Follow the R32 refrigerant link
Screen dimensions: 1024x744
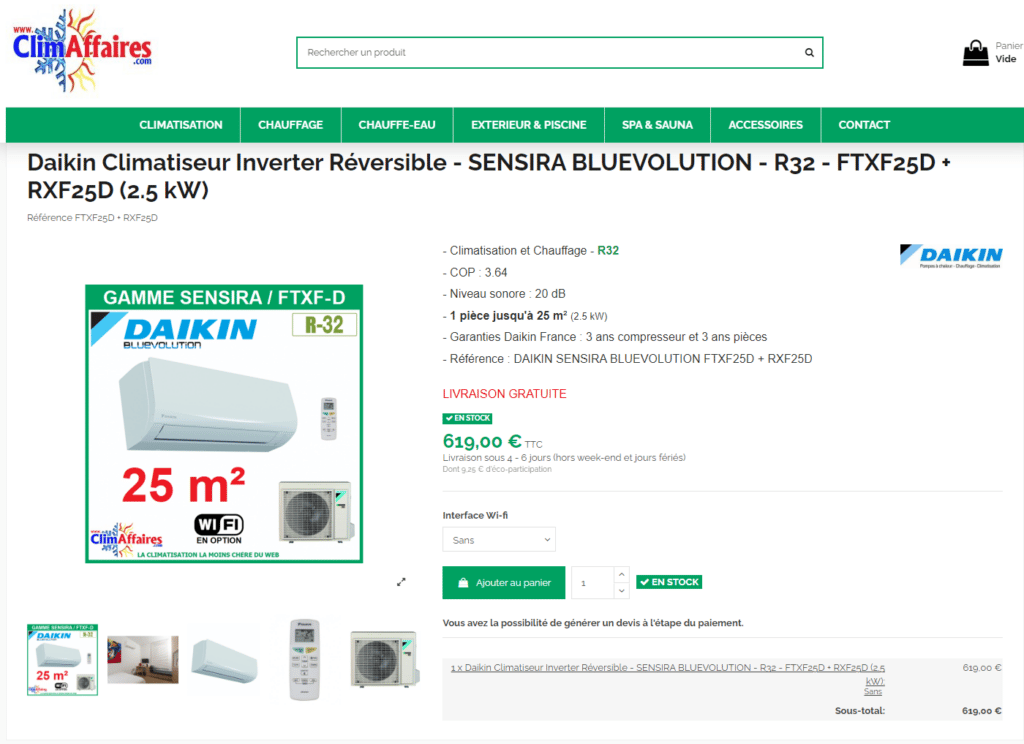point(608,251)
